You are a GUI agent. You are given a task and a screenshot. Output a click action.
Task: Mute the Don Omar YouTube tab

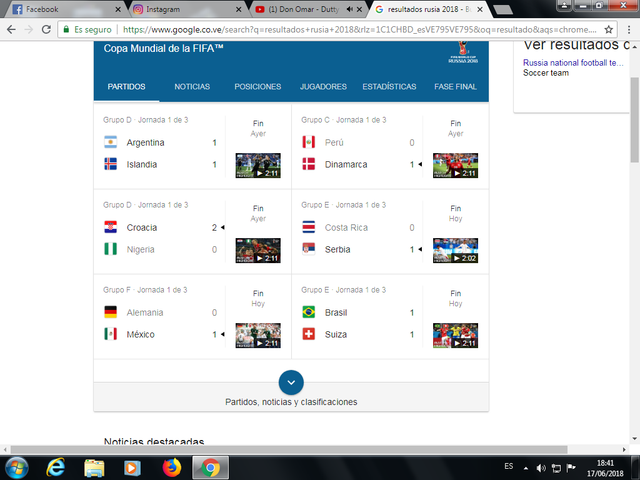pos(350,9)
